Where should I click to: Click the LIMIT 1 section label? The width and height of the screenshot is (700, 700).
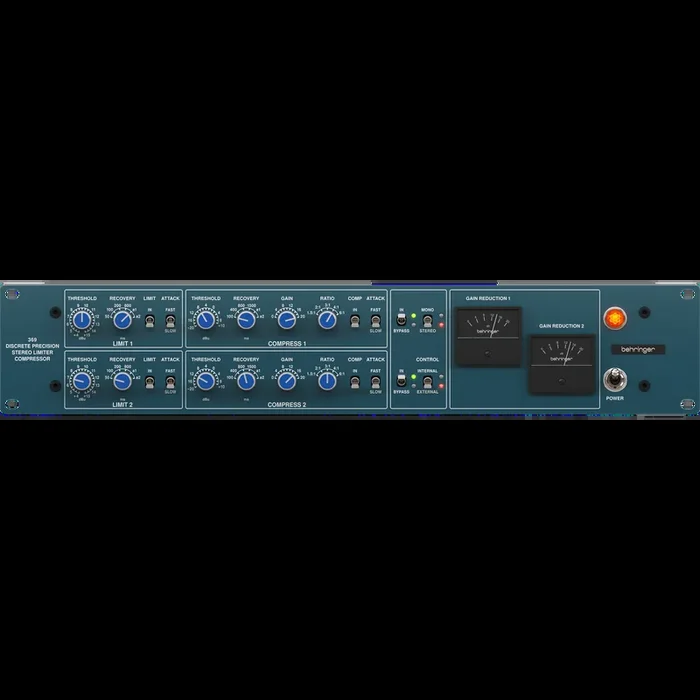[x=122, y=344]
